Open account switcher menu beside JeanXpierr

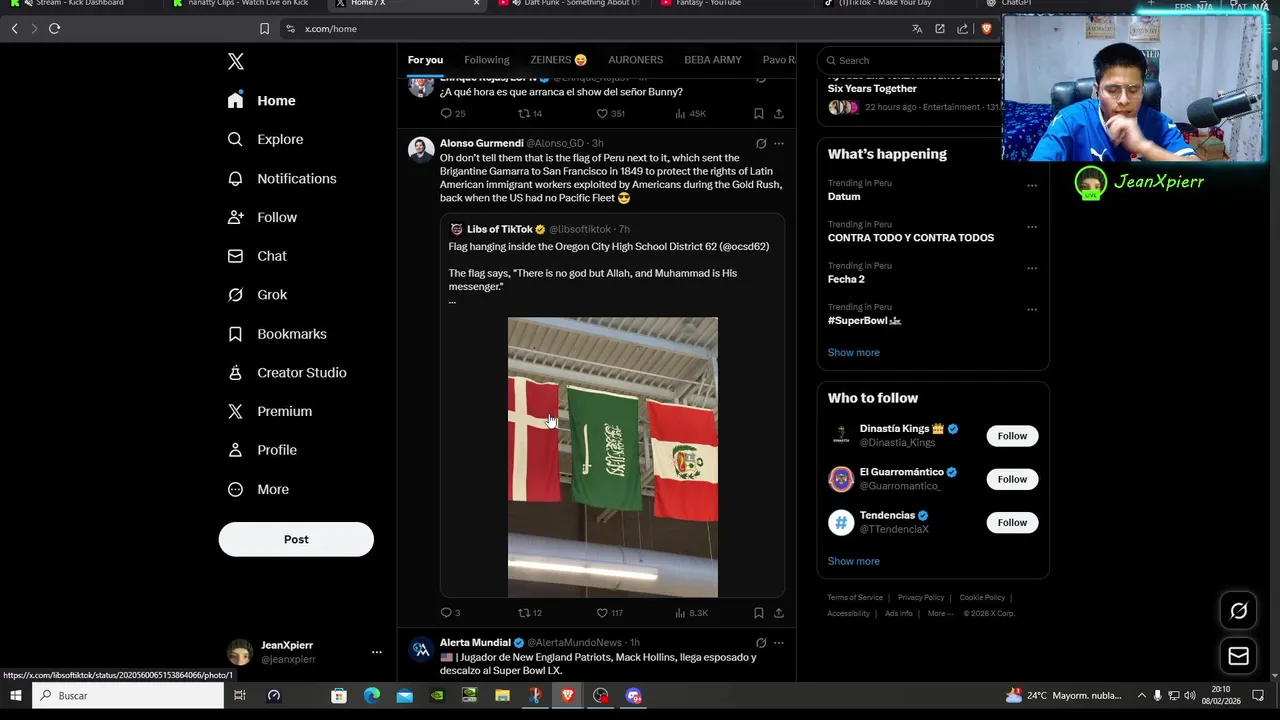(x=376, y=652)
